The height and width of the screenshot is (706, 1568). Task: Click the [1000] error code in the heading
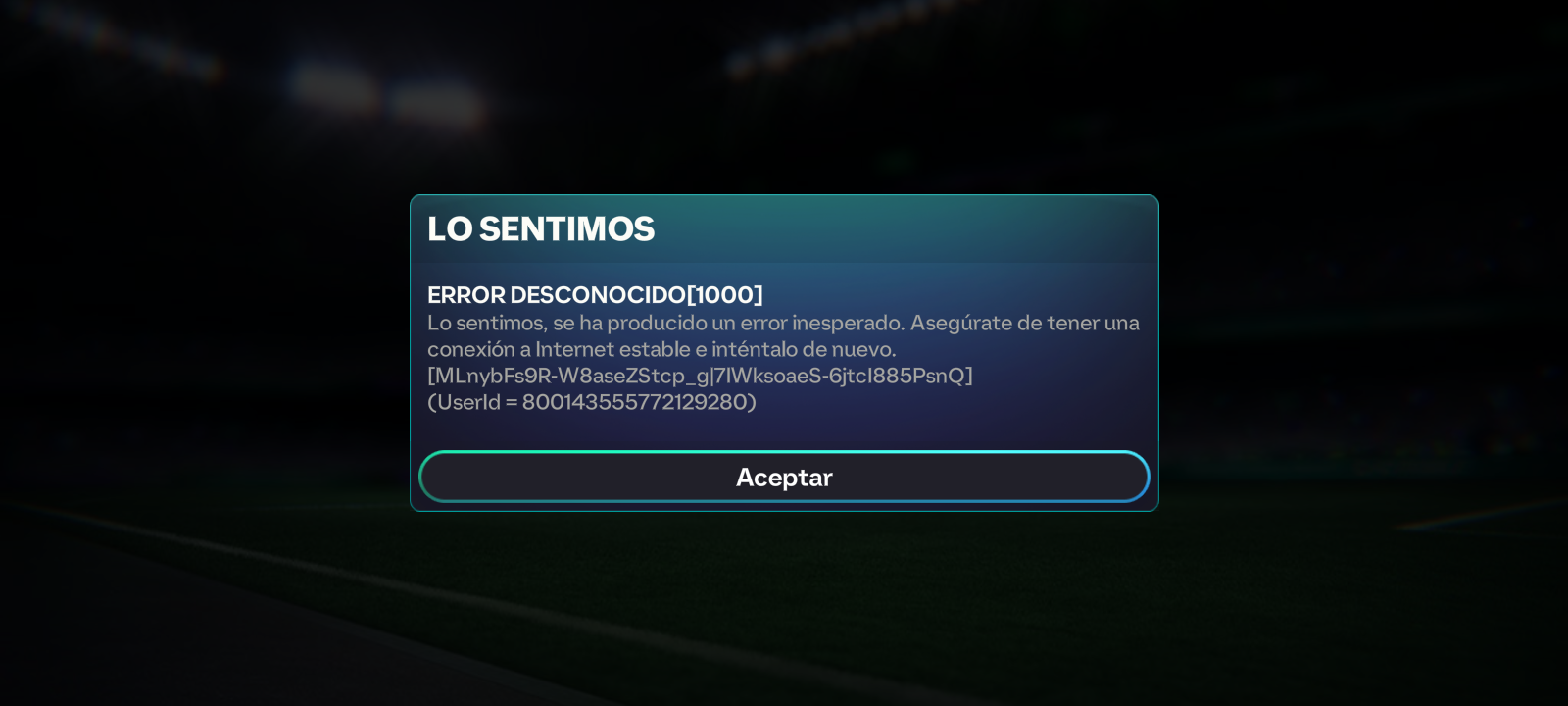click(725, 295)
